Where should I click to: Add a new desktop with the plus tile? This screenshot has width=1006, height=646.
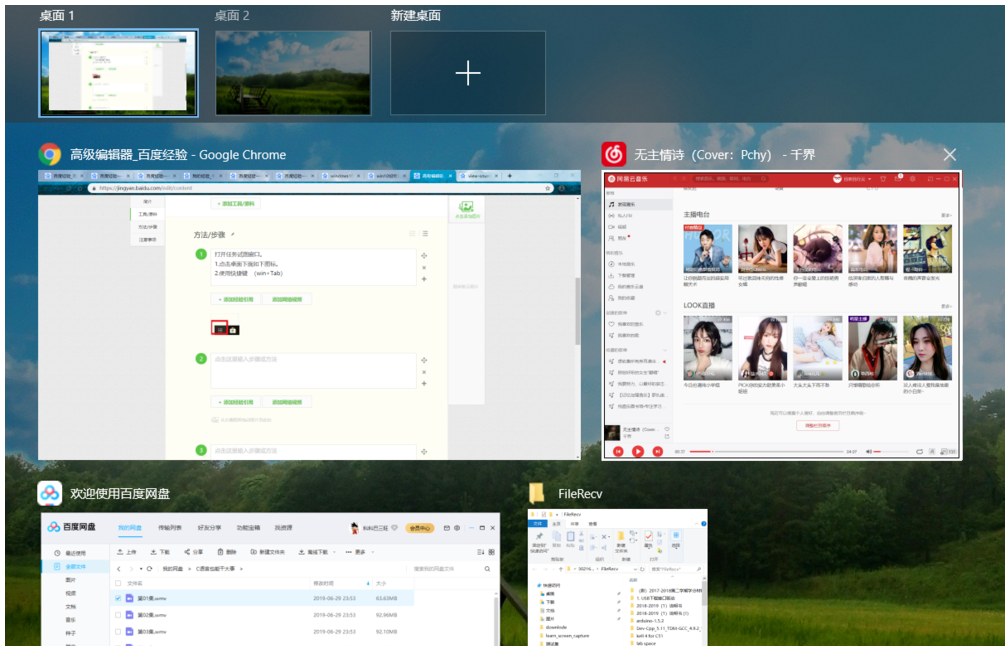click(468, 72)
